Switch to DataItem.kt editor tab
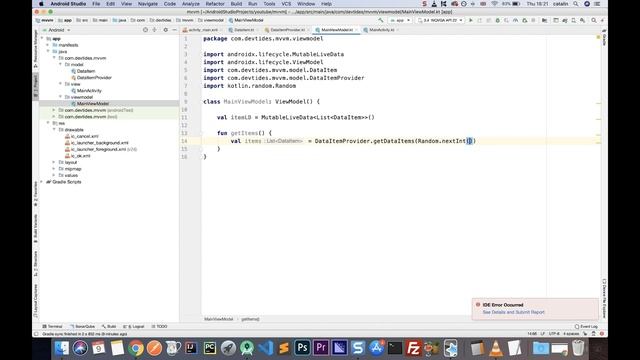 pos(244,30)
